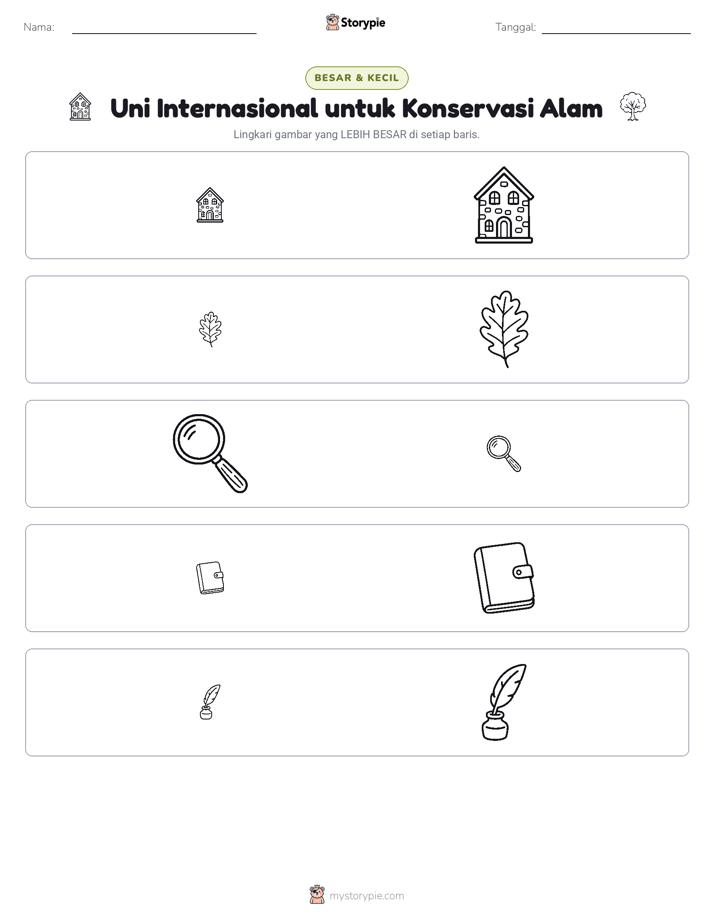The height and width of the screenshot is (924, 714).
Task: Click the large quill and inkwell
Action: [x=504, y=702]
